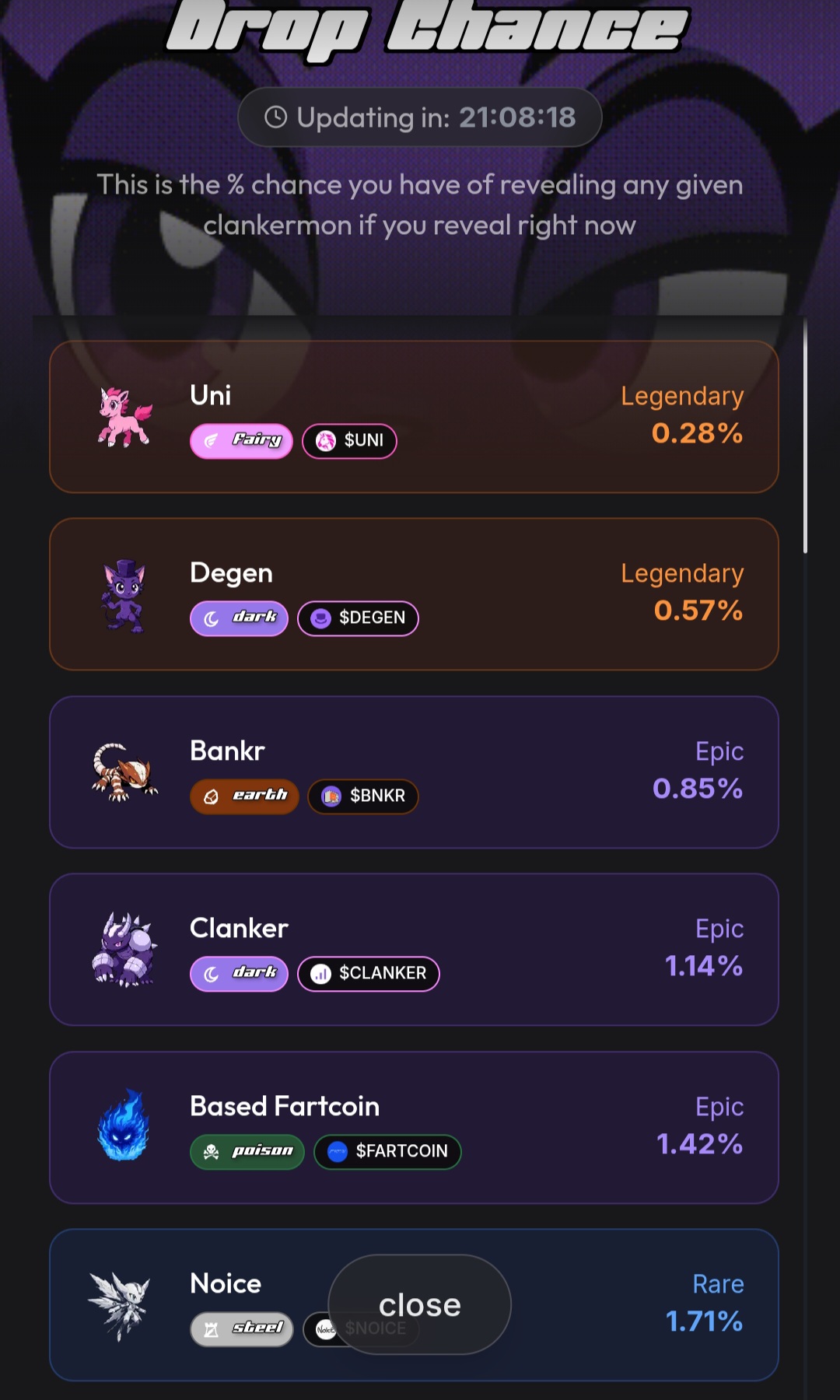Click the clock icon beside Updating in
The image size is (840, 1400).
pyautogui.click(x=276, y=117)
